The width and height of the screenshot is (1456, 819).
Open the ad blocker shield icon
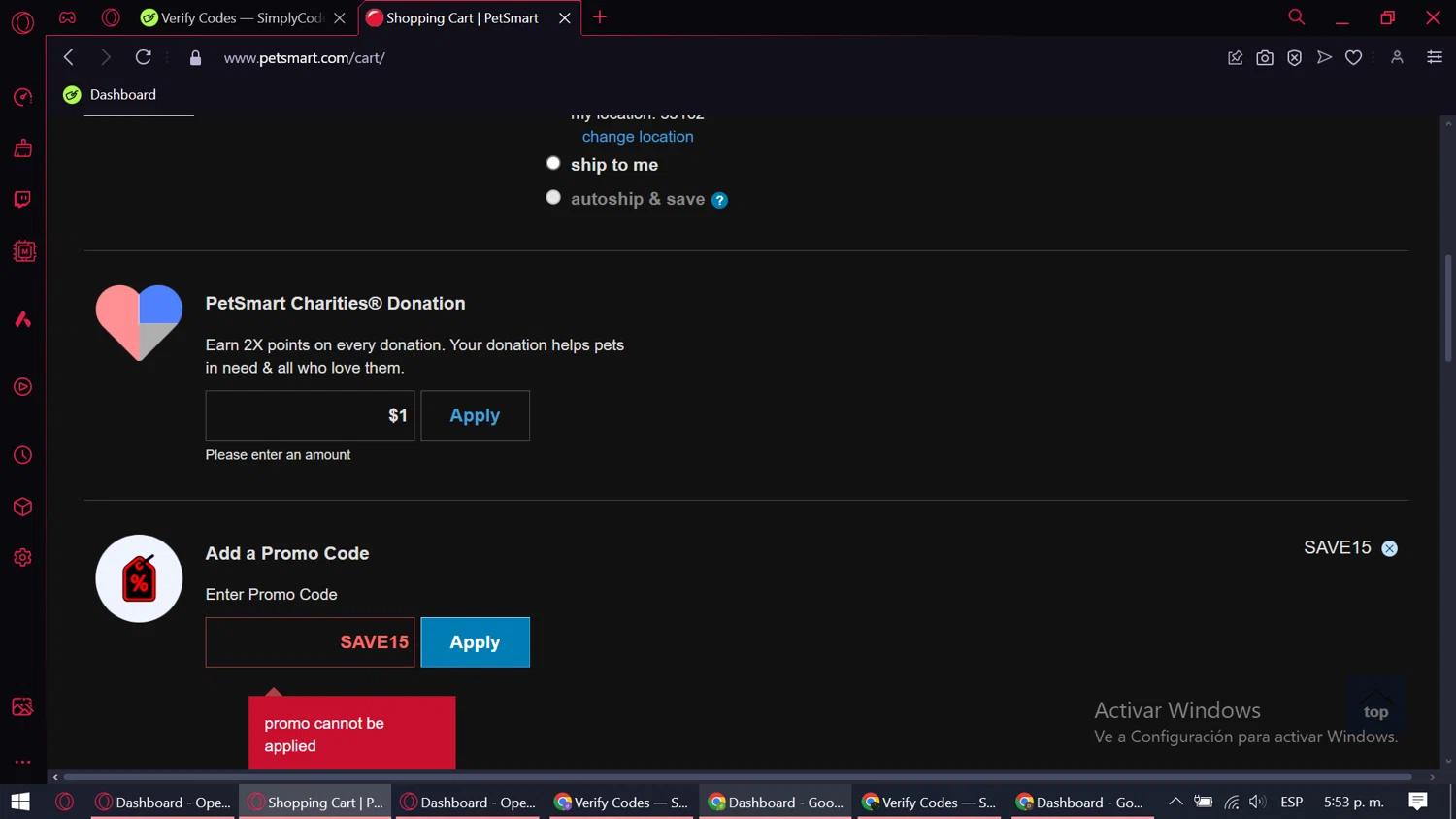pos(1294,58)
